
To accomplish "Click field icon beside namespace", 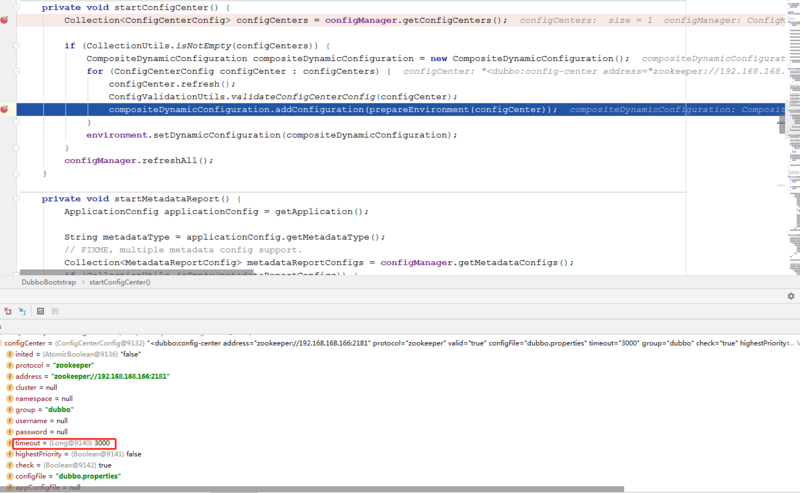I will pyautogui.click(x=10, y=399).
